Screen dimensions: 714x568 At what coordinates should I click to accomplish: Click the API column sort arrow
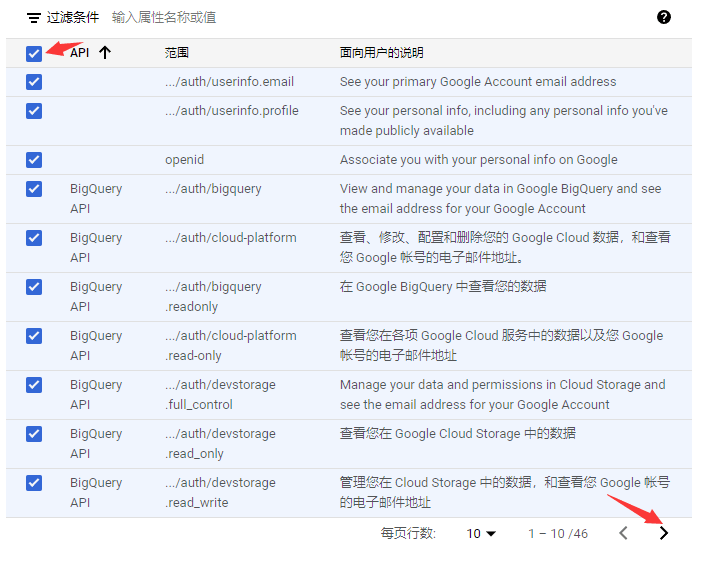pos(104,53)
